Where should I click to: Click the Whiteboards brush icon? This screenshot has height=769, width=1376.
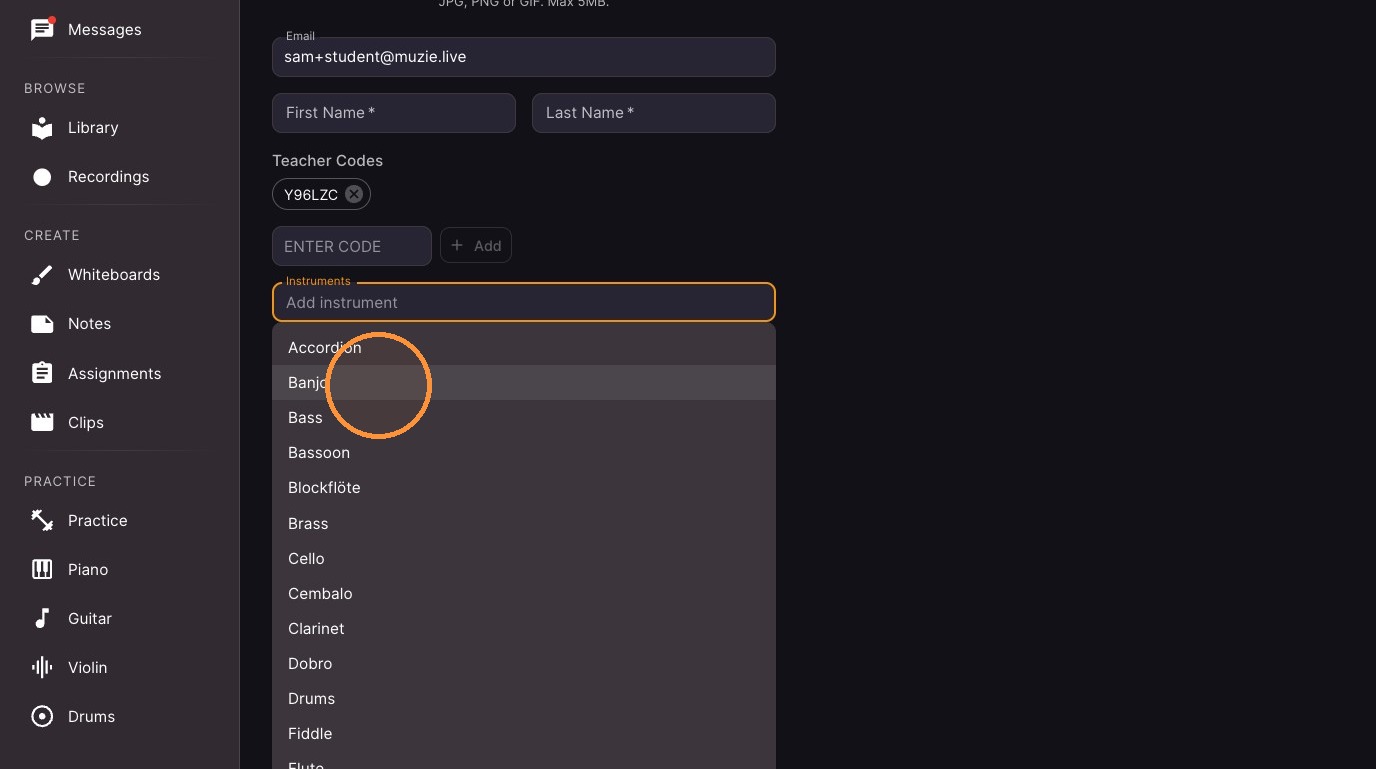click(x=42, y=275)
